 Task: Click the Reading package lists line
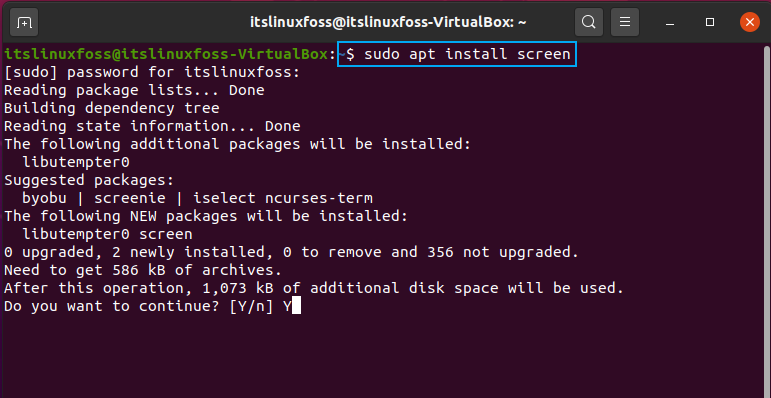click(134, 91)
